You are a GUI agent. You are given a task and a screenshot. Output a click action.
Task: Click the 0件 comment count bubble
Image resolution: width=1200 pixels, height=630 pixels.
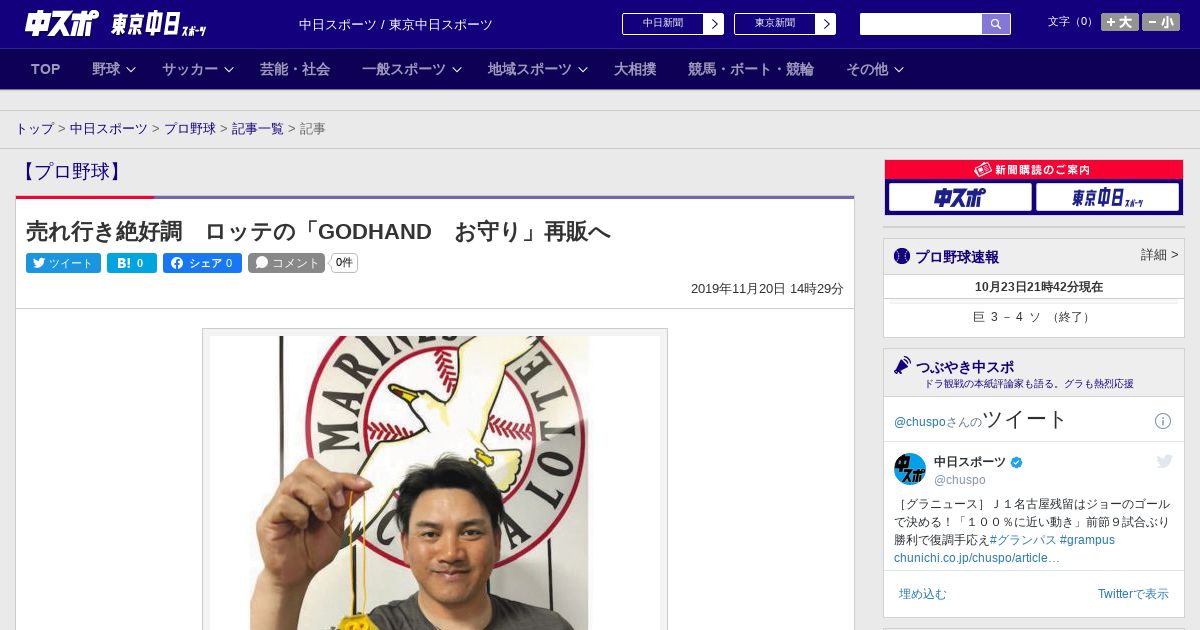[x=344, y=263]
